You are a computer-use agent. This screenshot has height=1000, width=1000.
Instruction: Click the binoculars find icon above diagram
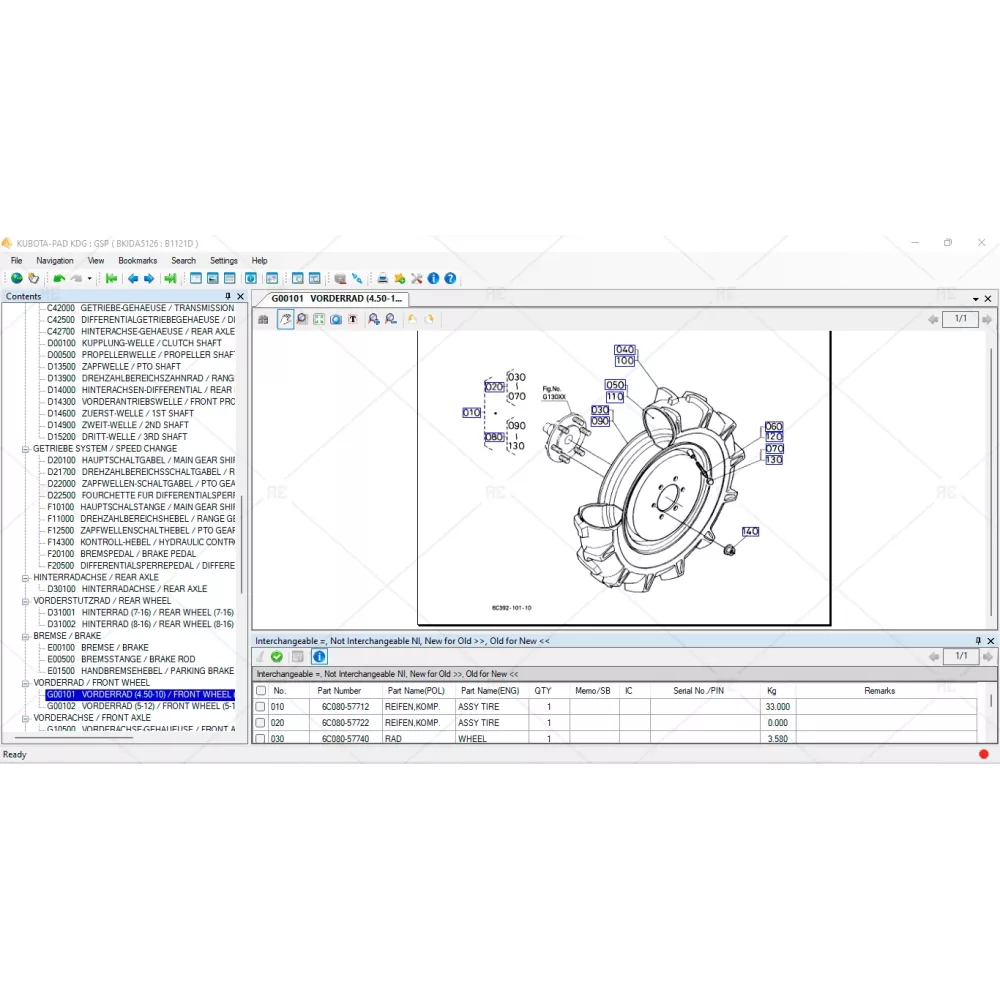pyautogui.click(x=264, y=319)
